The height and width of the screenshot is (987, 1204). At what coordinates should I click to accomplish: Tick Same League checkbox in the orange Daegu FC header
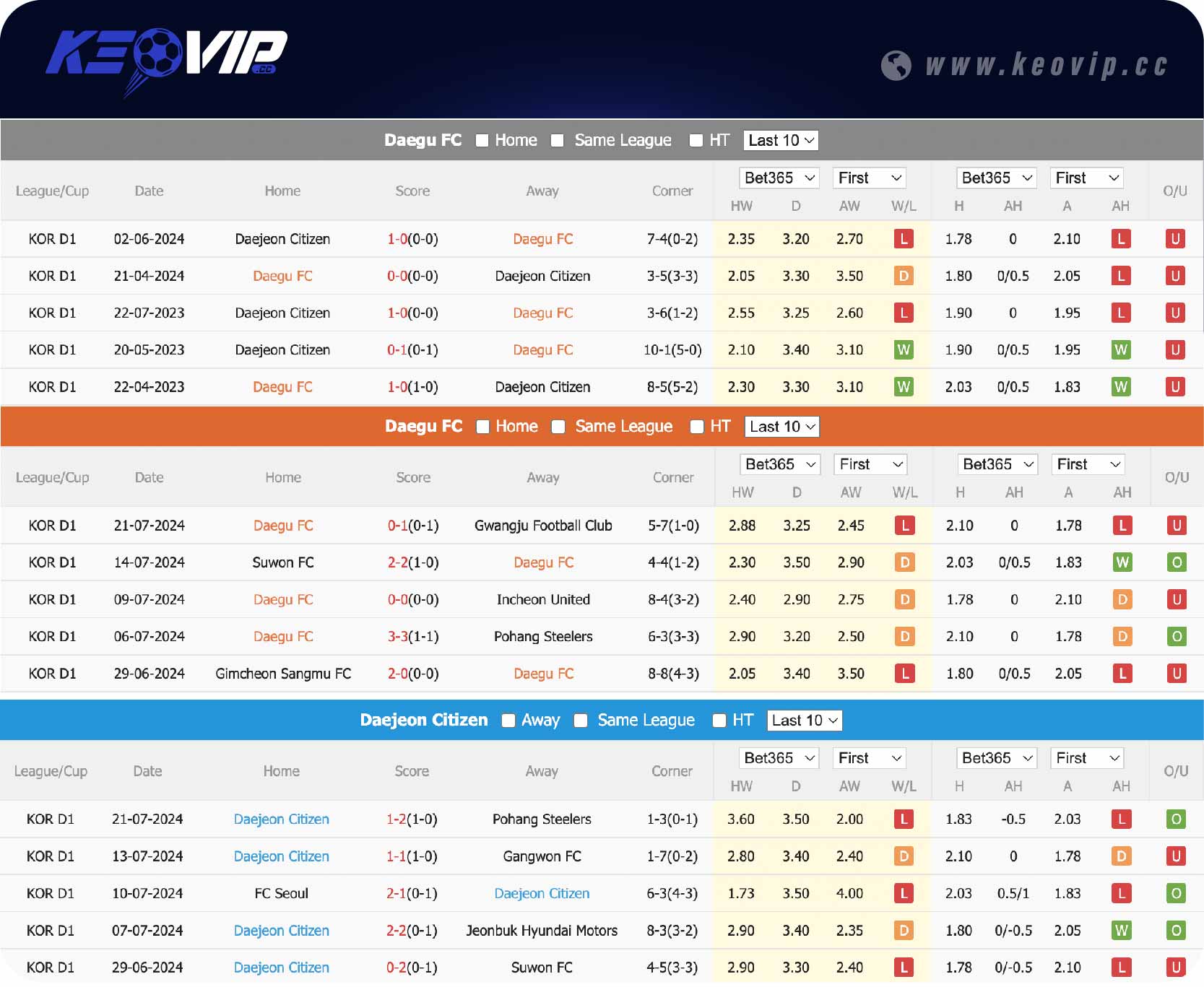[558, 427]
